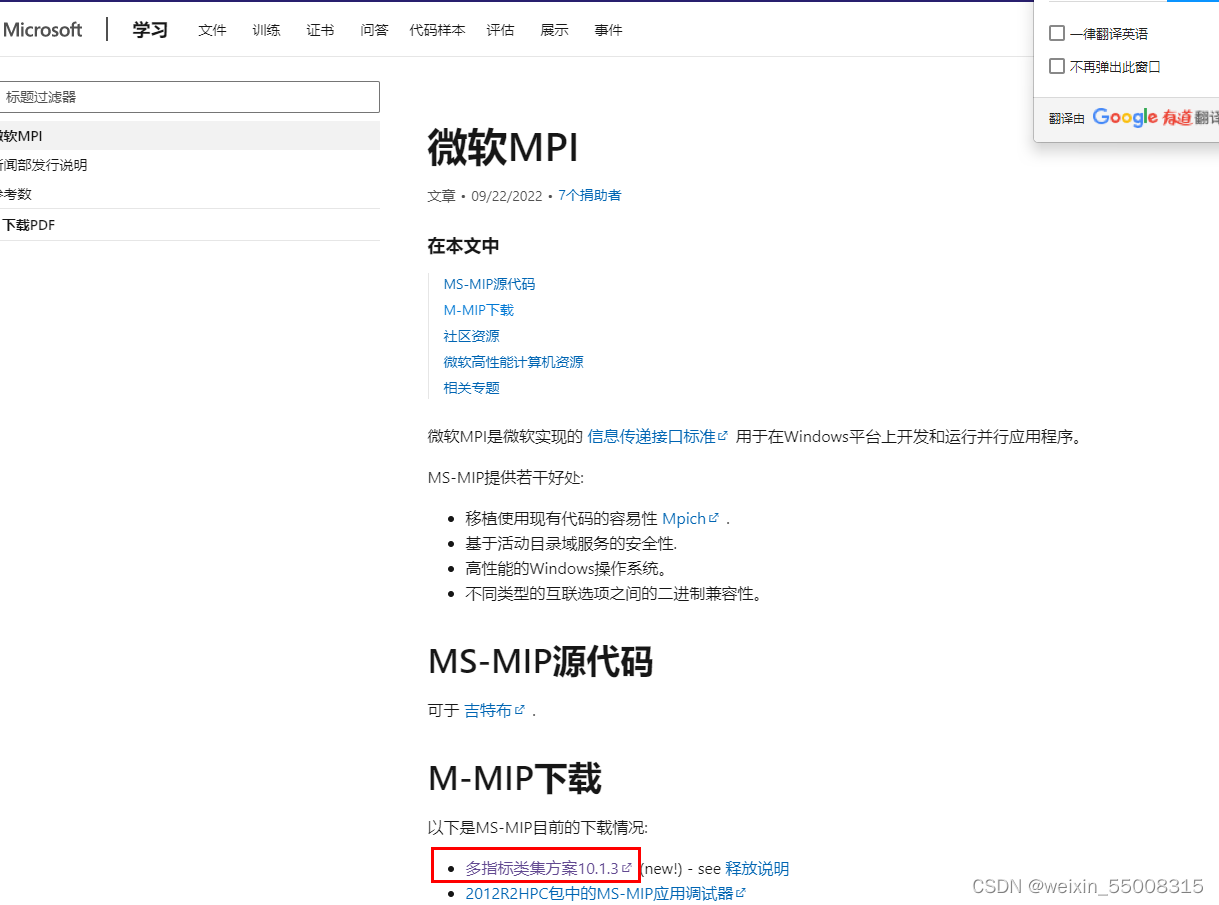Open the 释放说明 release notes link
This screenshot has height=905, width=1219.
(x=757, y=868)
